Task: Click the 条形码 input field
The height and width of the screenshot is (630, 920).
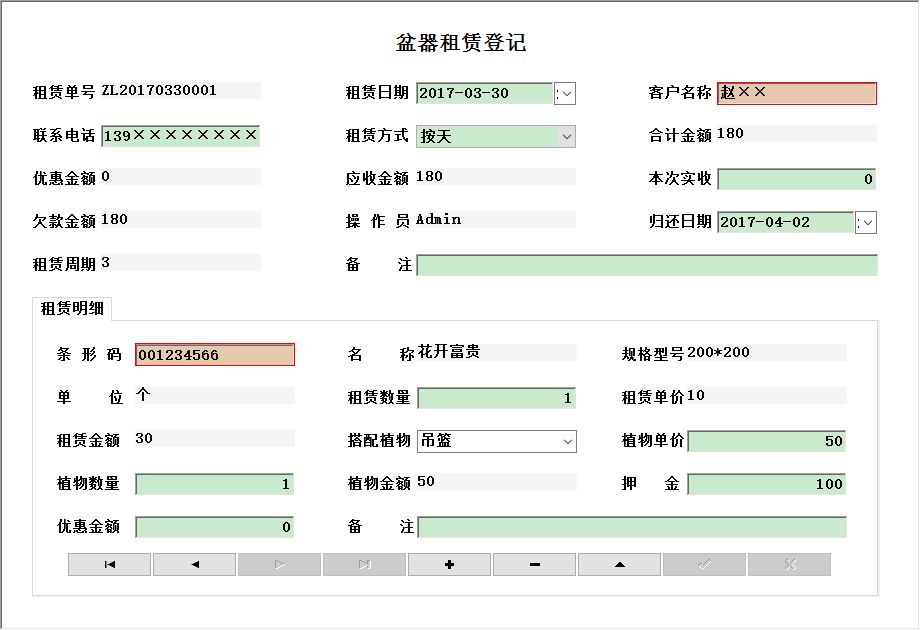Action: click(x=215, y=355)
